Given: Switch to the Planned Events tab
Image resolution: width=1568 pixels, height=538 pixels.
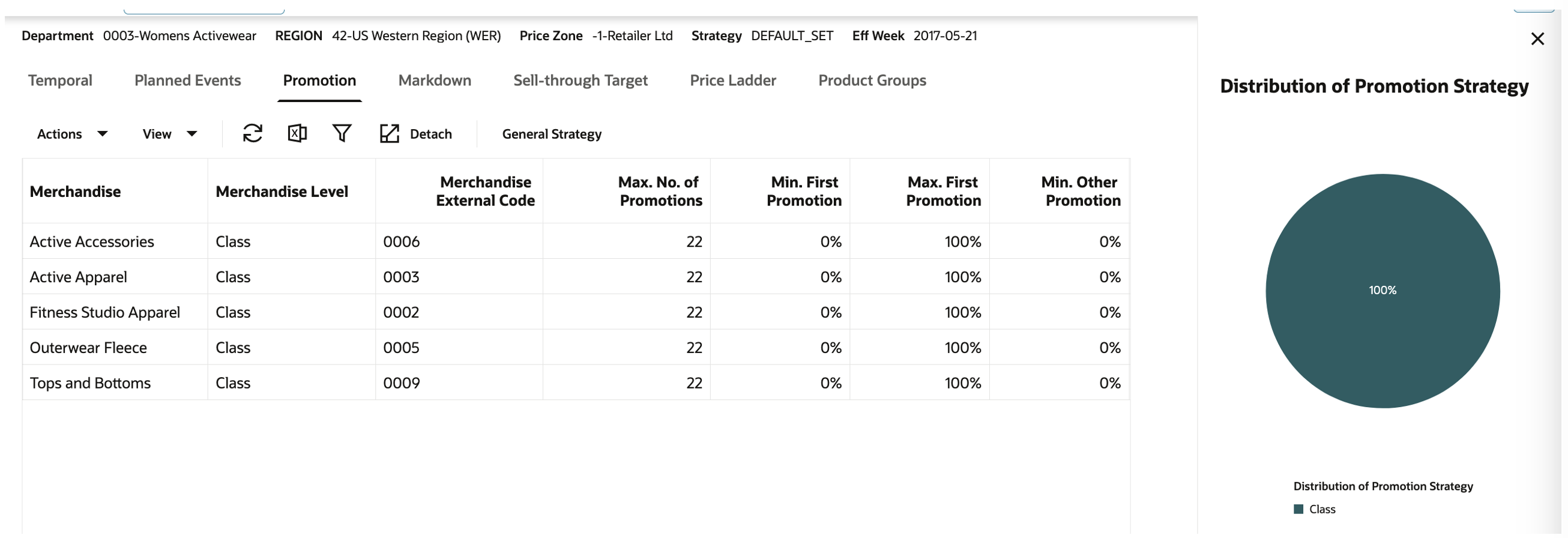Looking at the screenshot, I should tap(187, 80).
